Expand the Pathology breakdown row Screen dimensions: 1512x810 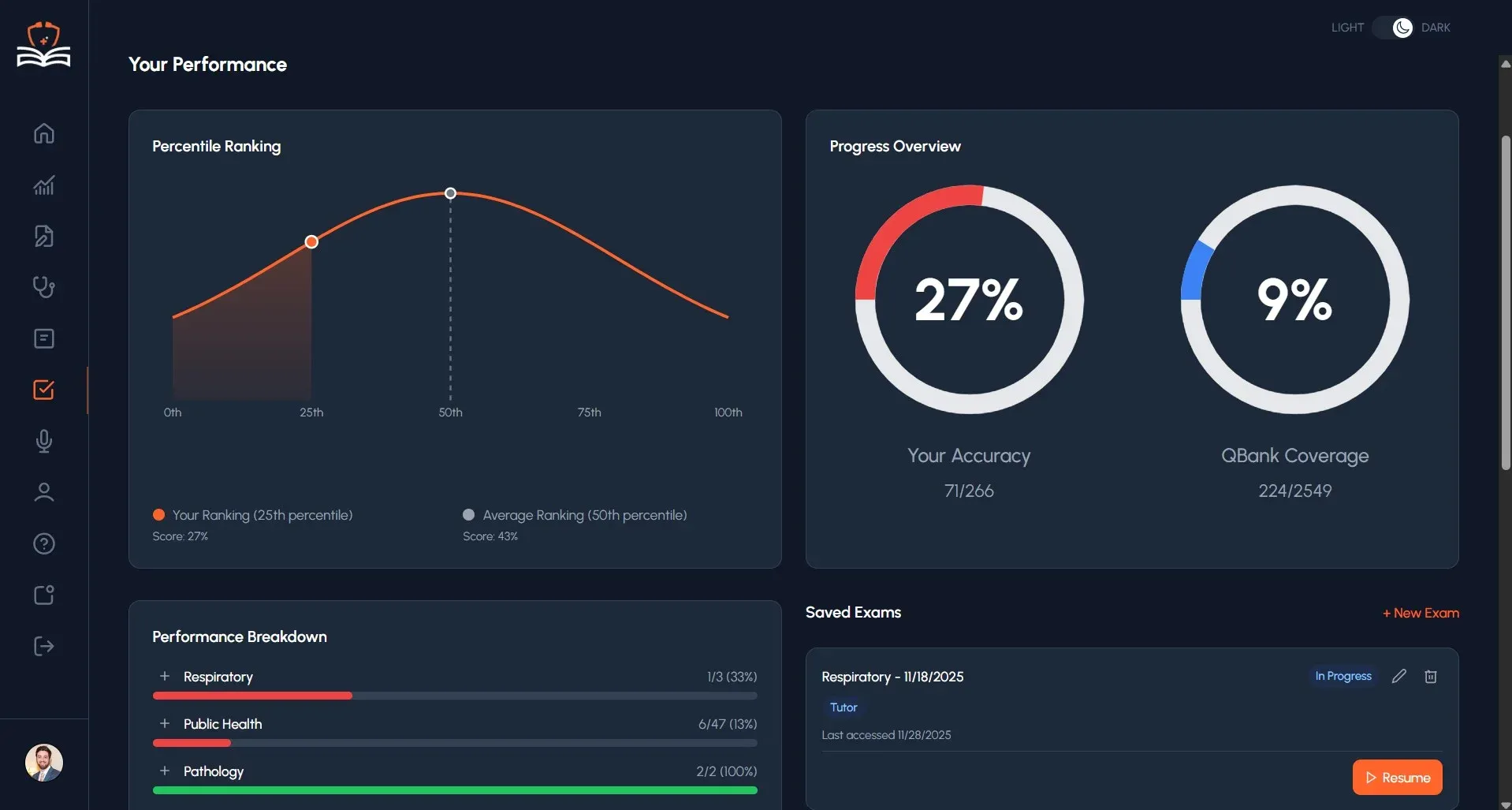[x=165, y=771]
